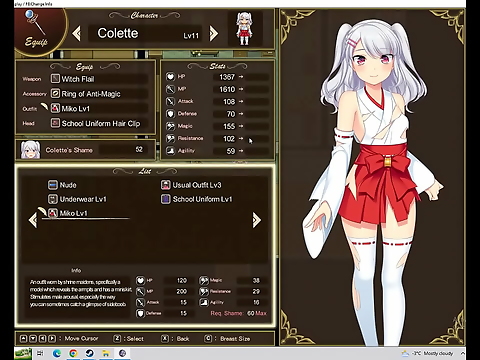Image resolution: width=480 pixels, height=360 pixels.
Task: Click Colette's face portrait beside Shame
Action: pos(30,150)
